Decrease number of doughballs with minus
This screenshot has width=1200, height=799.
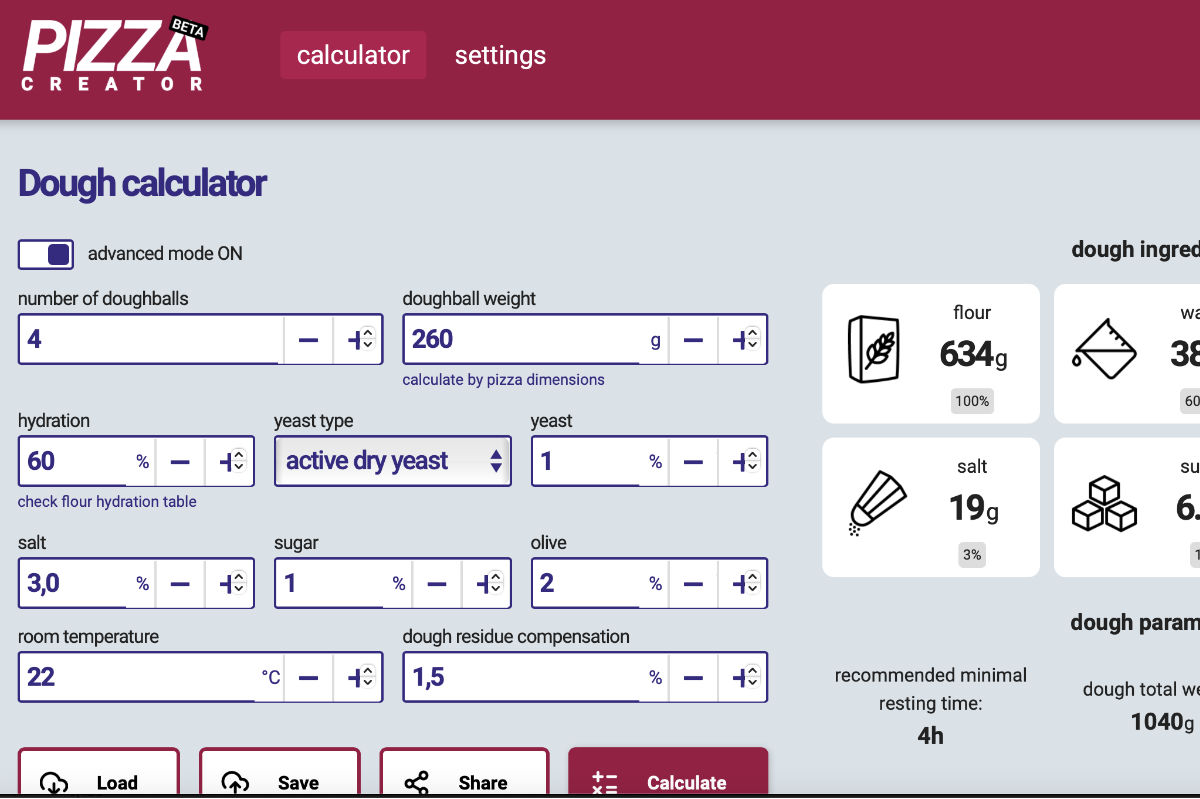pyautogui.click(x=308, y=340)
